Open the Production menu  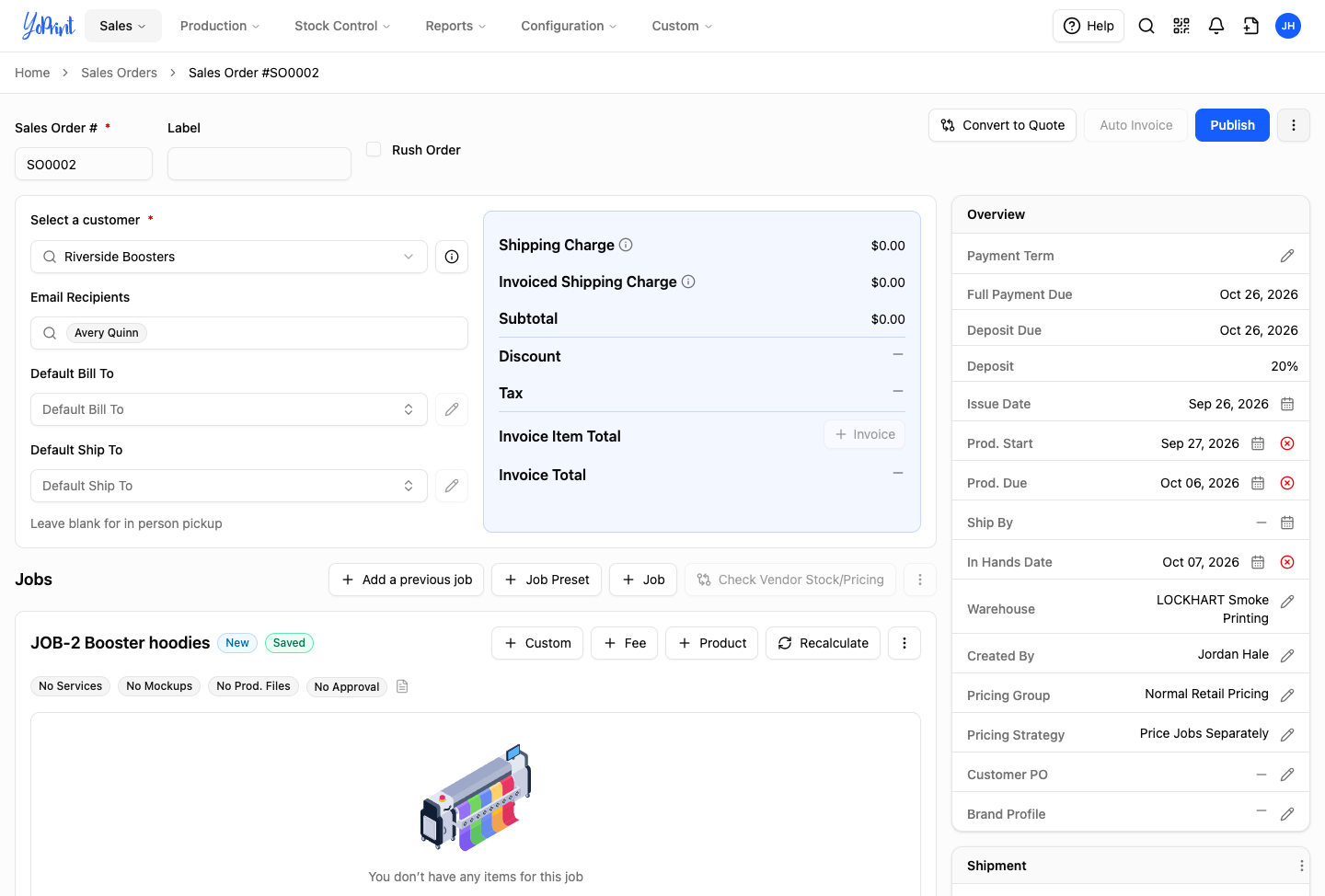(x=220, y=26)
